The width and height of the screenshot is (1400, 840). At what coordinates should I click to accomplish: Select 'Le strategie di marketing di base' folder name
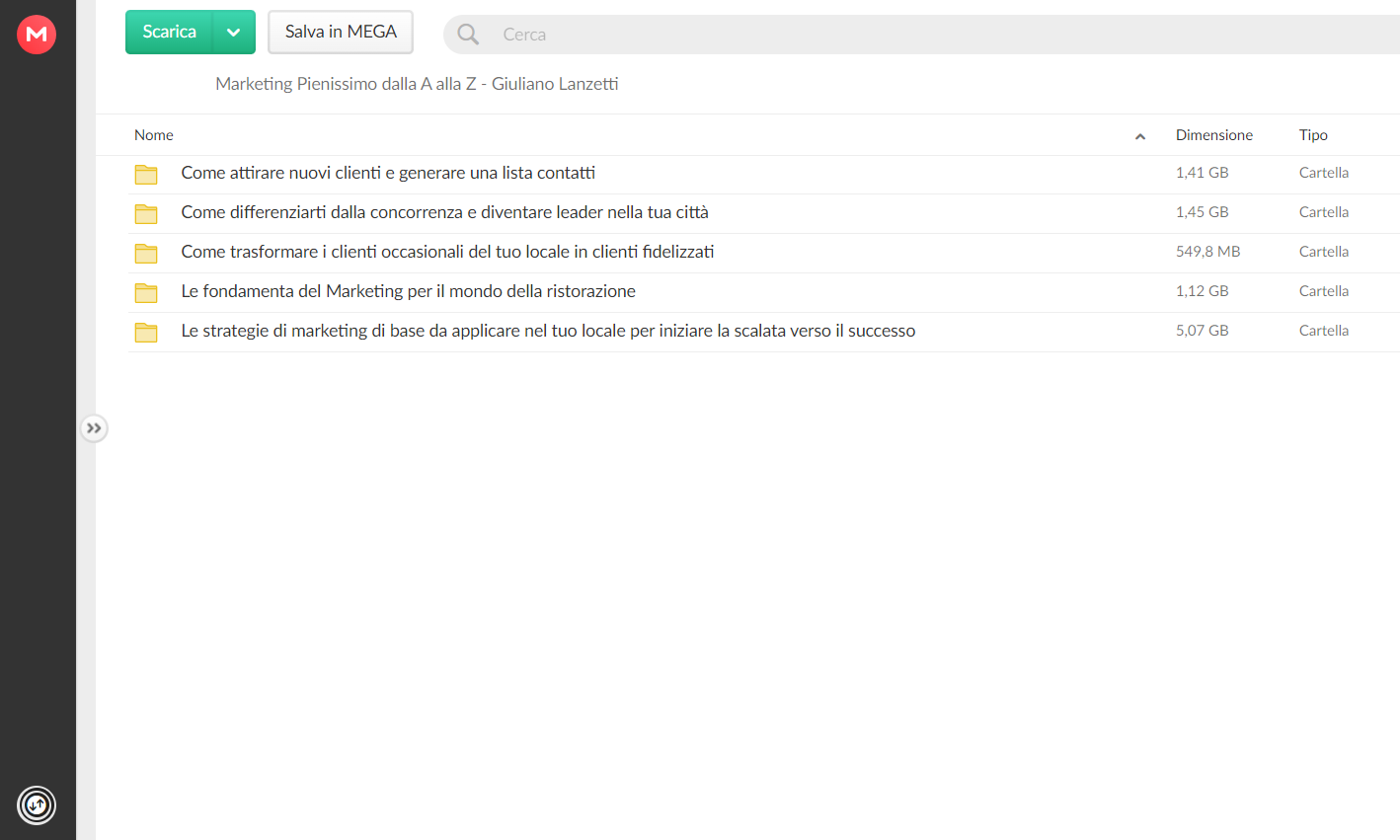click(x=548, y=331)
